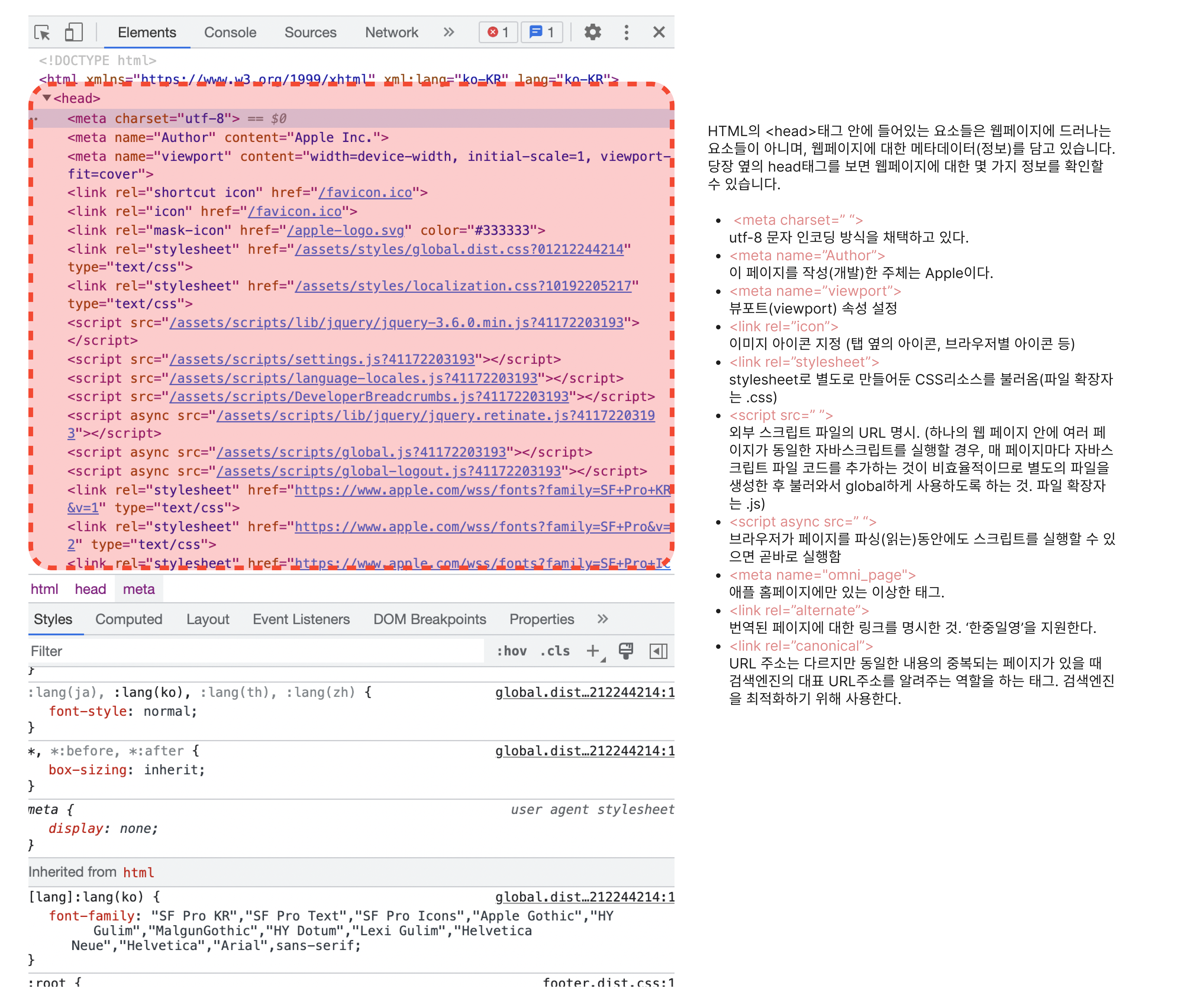Select the <script async src> bullet heading
This screenshot has width=1181, height=1008.
pos(803,521)
